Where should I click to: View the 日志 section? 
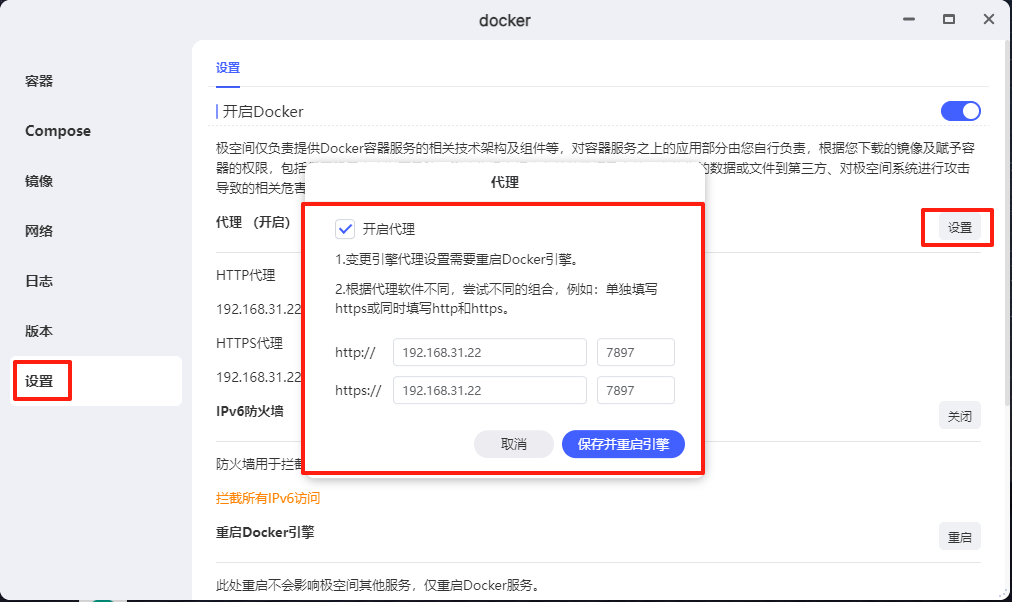click(39, 281)
